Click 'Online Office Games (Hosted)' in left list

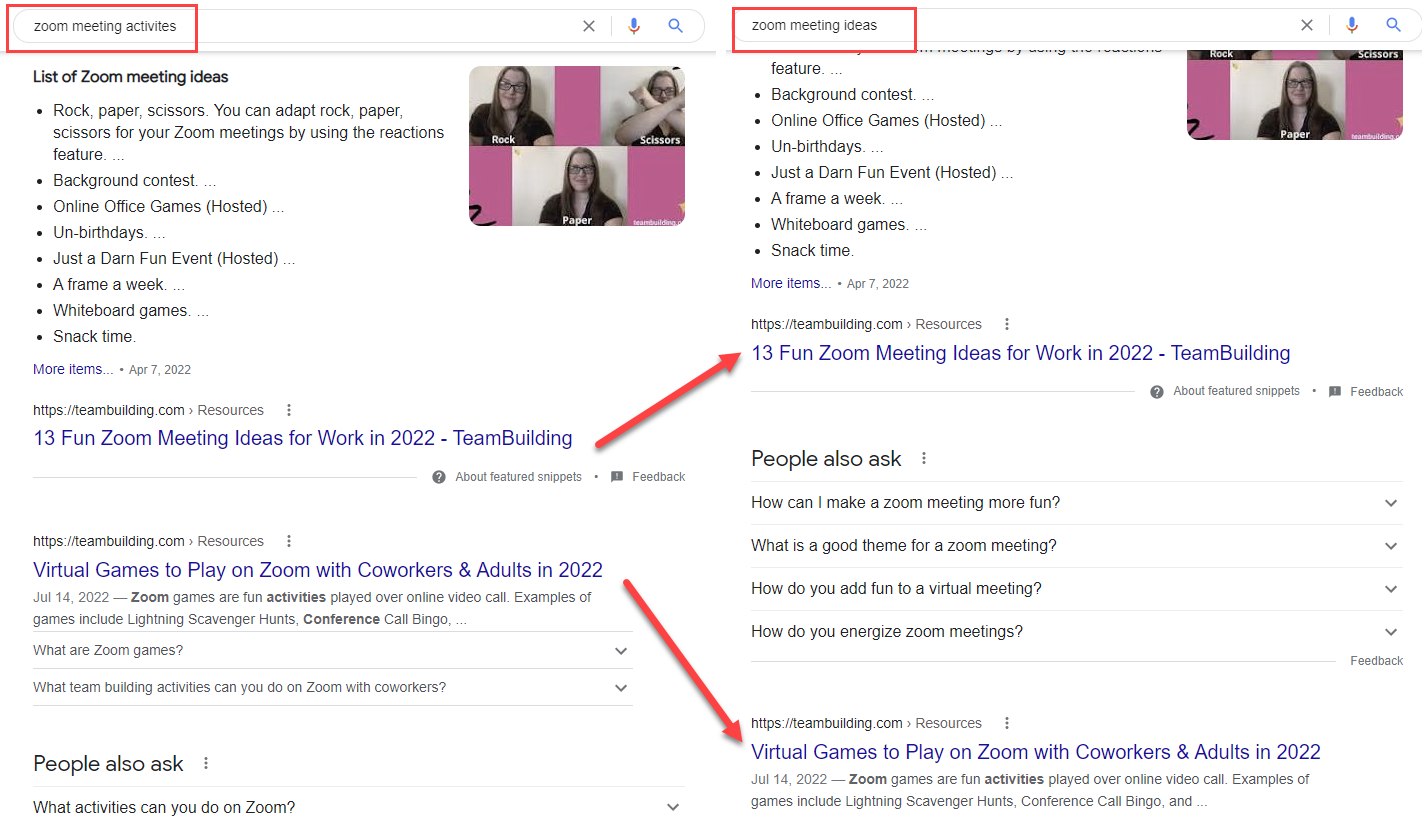tap(166, 207)
